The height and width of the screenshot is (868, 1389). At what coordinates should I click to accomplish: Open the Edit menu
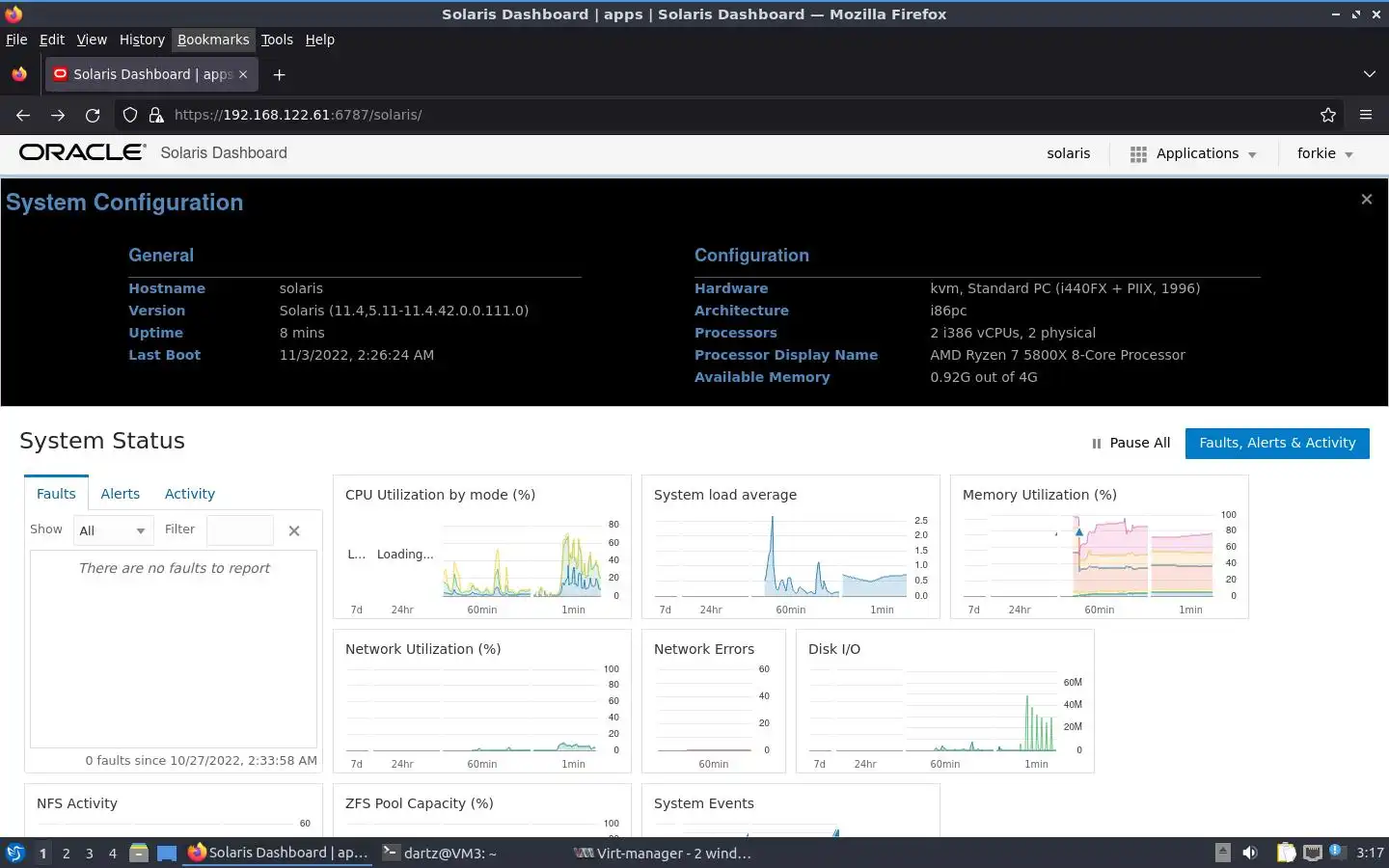pos(52,40)
